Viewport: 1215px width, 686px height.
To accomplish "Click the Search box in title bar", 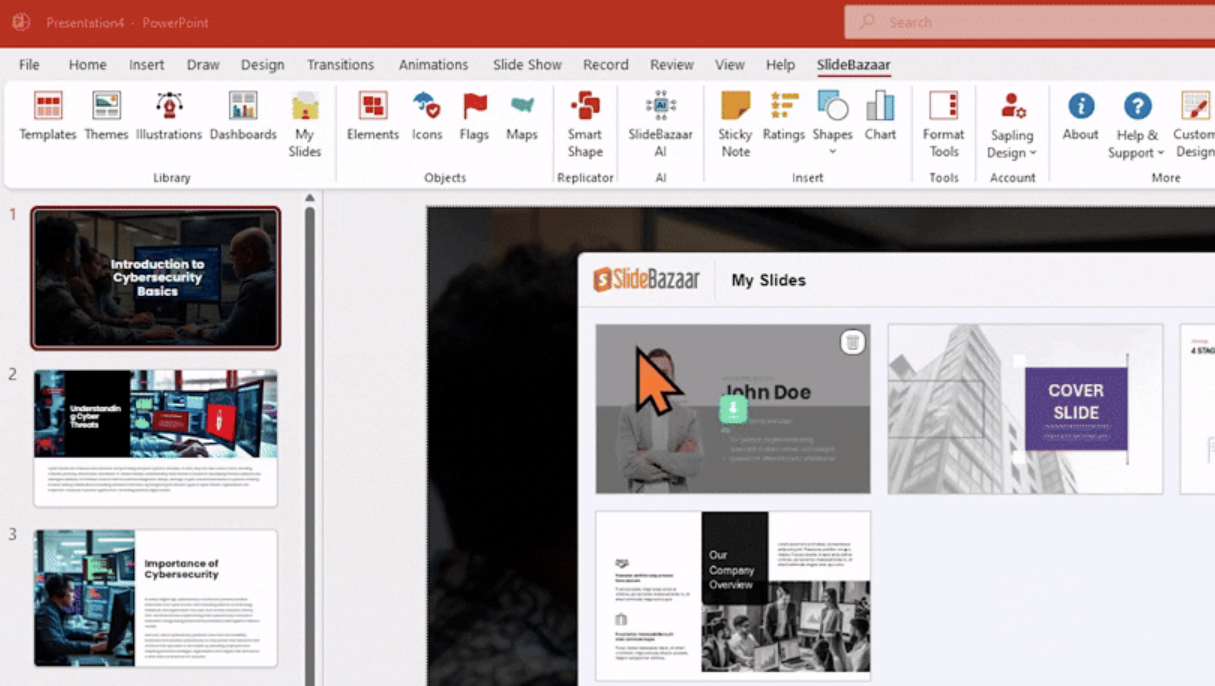I will pyautogui.click(x=1030, y=22).
